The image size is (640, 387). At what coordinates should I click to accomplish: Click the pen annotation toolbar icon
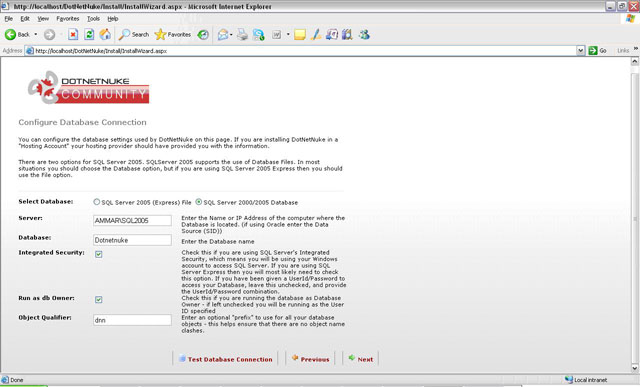click(x=316, y=35)
